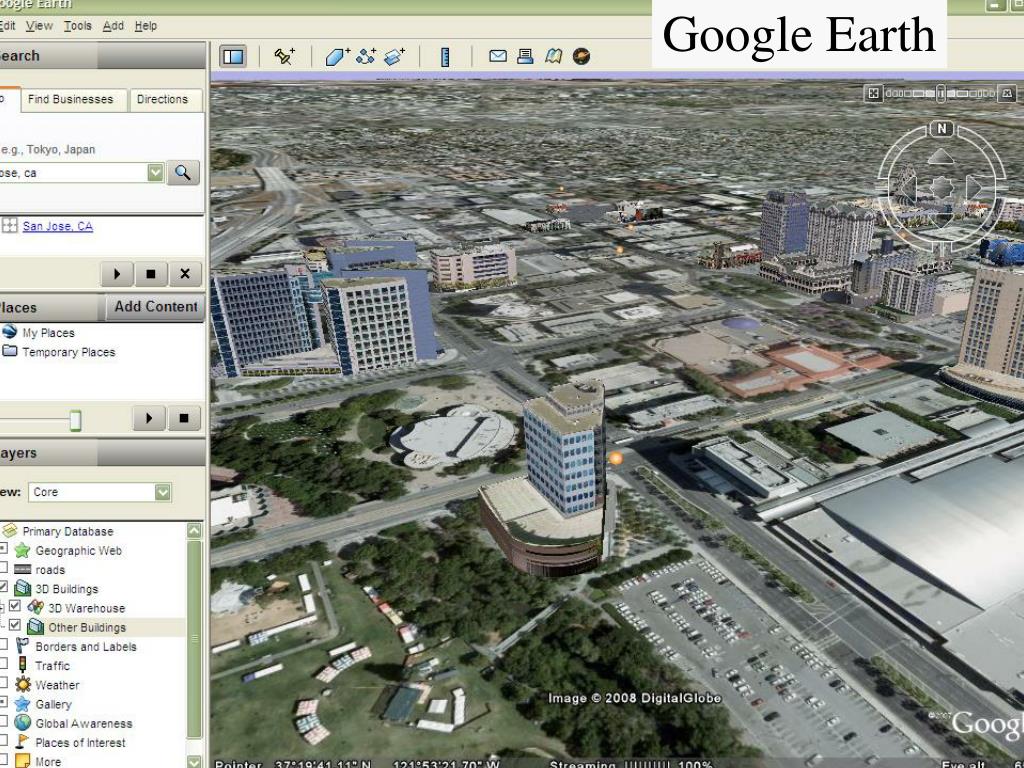This screenshot has width=1024, height=768.
Task: Collapse the Places panel header
Action: (x=52, y=307)
